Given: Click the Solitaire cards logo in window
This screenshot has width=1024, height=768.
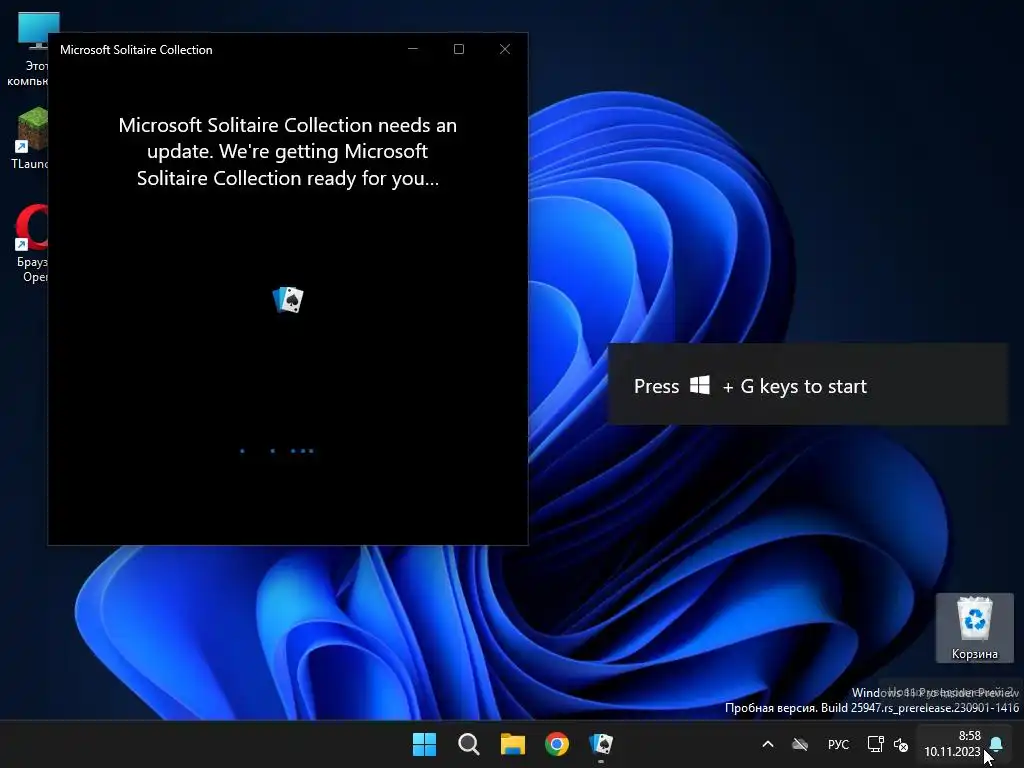Looking at the screenshot, I should pyautogui.click(x=288, y=300).
